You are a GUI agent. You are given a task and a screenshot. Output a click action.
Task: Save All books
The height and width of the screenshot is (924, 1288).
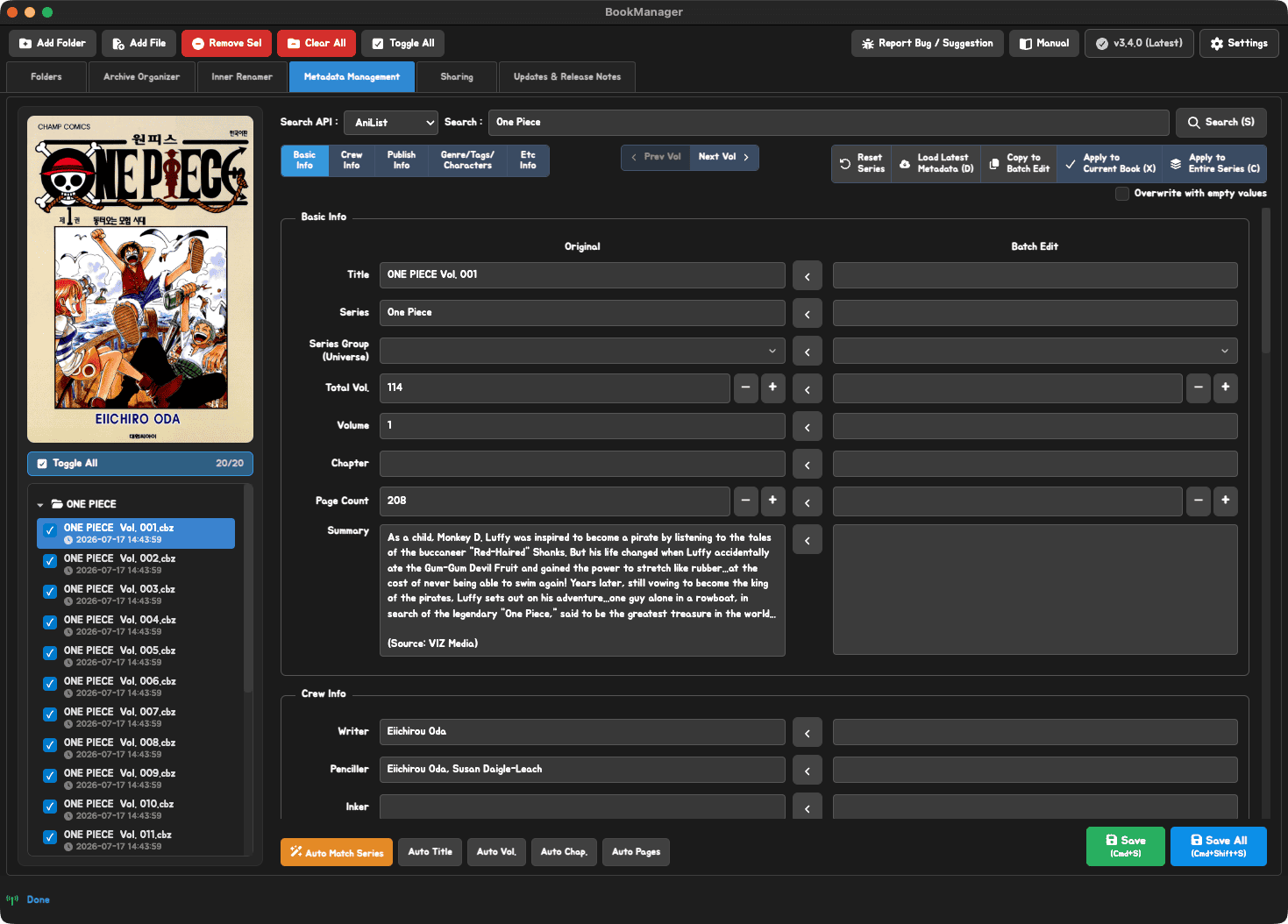(x=1219, y=846)
